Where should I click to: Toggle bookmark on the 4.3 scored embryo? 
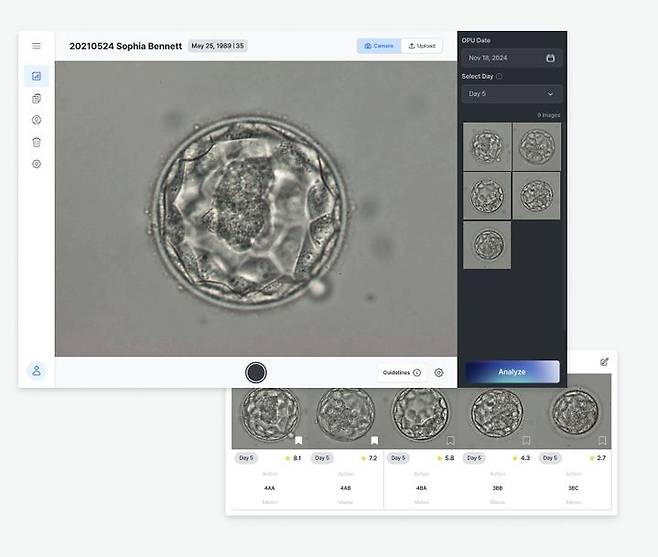click(x=526, y=440)
